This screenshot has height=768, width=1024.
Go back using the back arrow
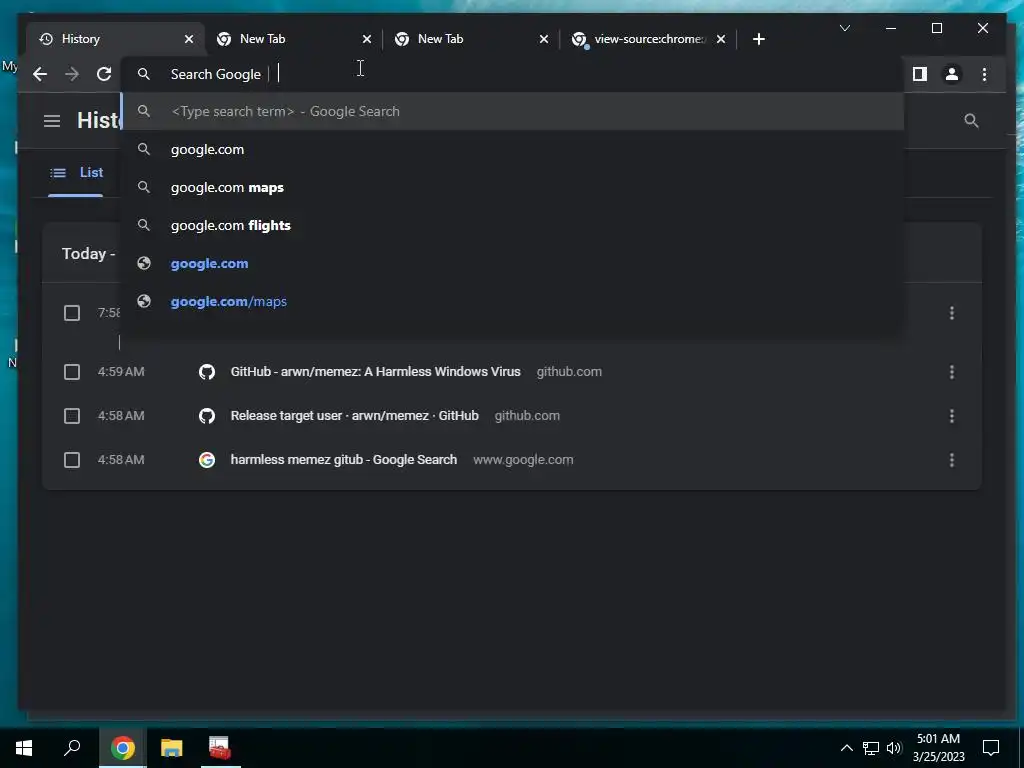pos(40,74)
